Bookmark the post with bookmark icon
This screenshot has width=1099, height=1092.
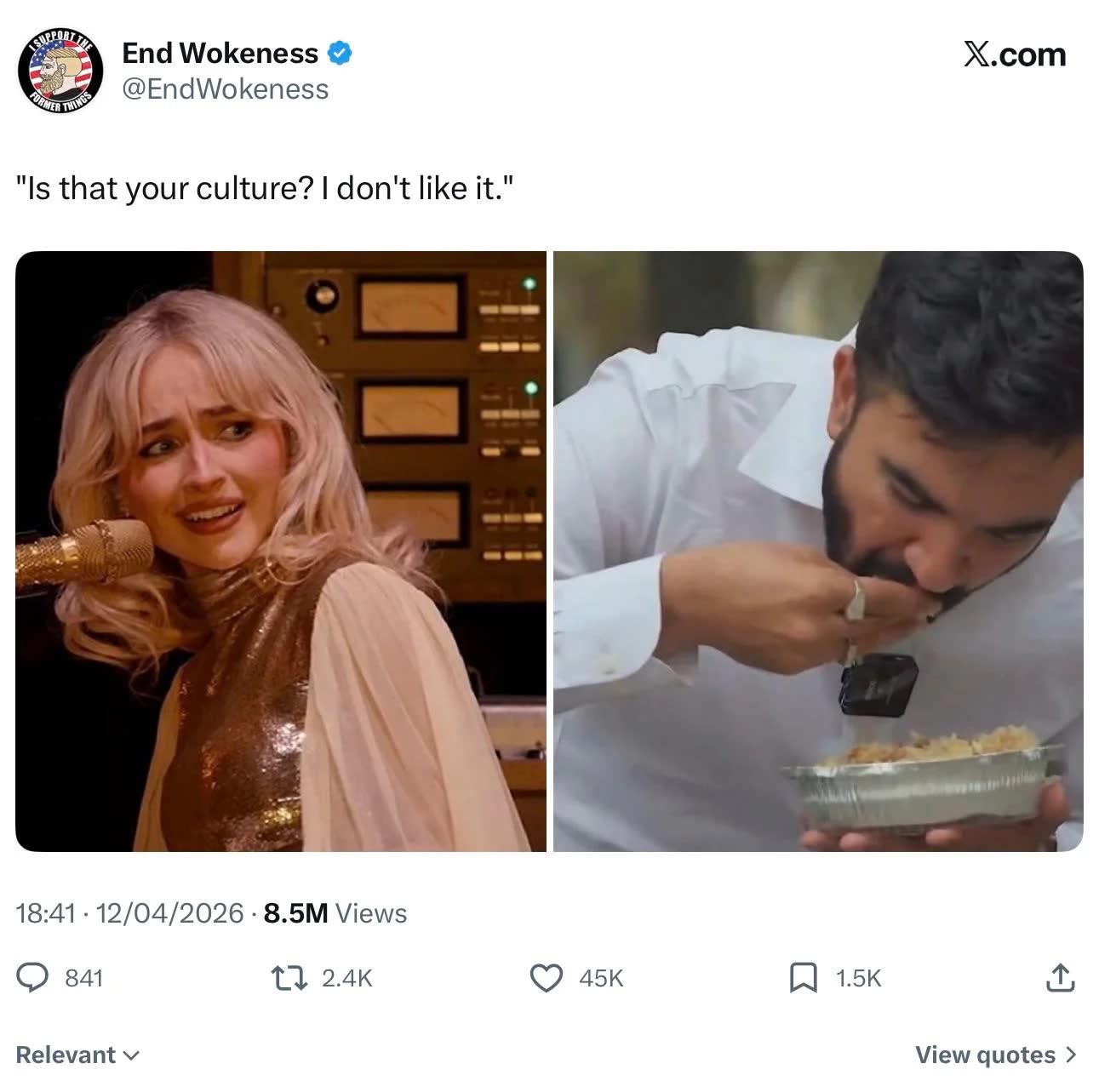tap(804, 977)
